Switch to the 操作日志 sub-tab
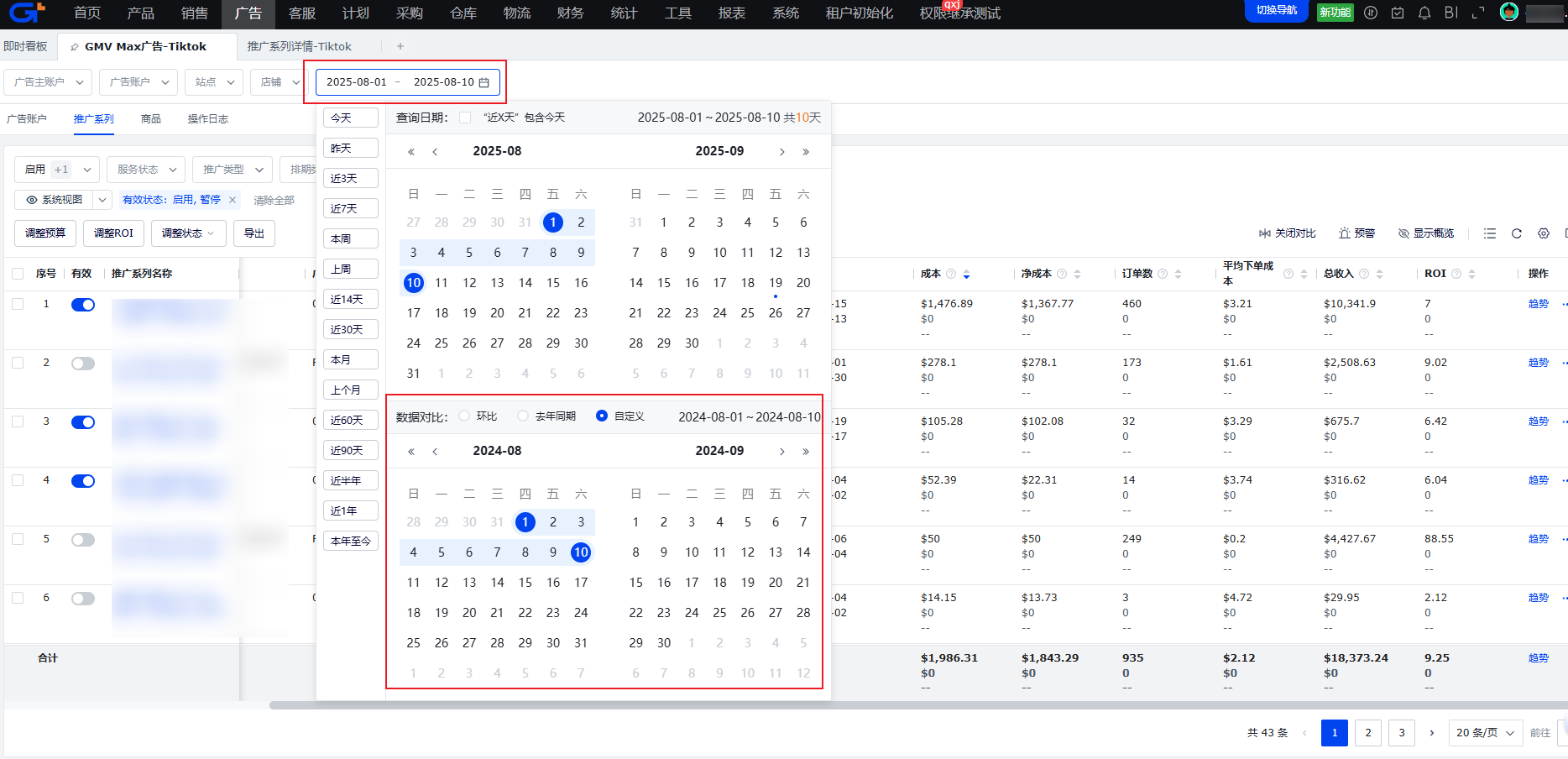Image resolution: width=1568 pixels, height=759 pixels. point(208,119)
